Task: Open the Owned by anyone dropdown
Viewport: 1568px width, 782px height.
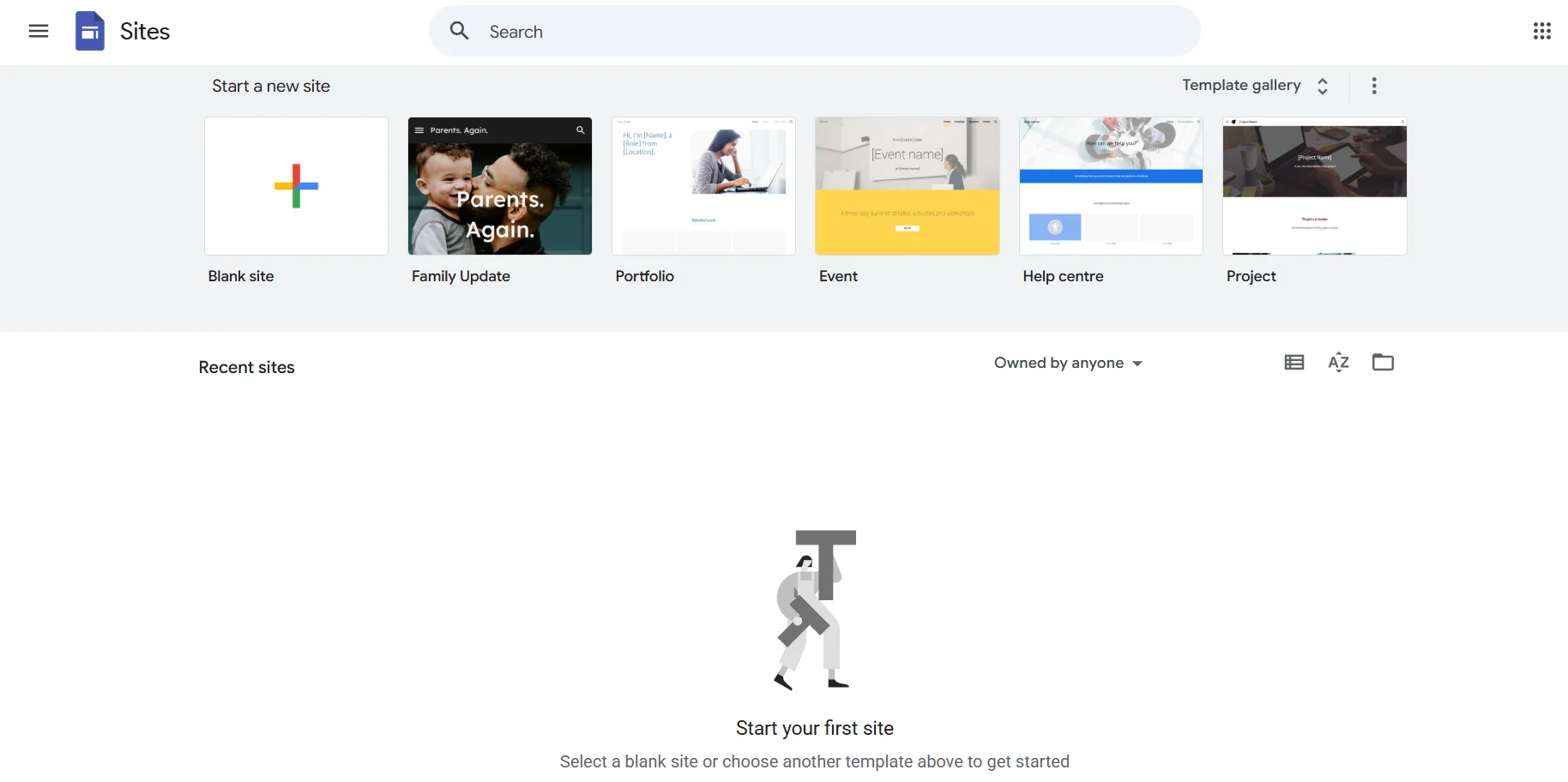Action: pyautogui.click(x=1068, y=364)
